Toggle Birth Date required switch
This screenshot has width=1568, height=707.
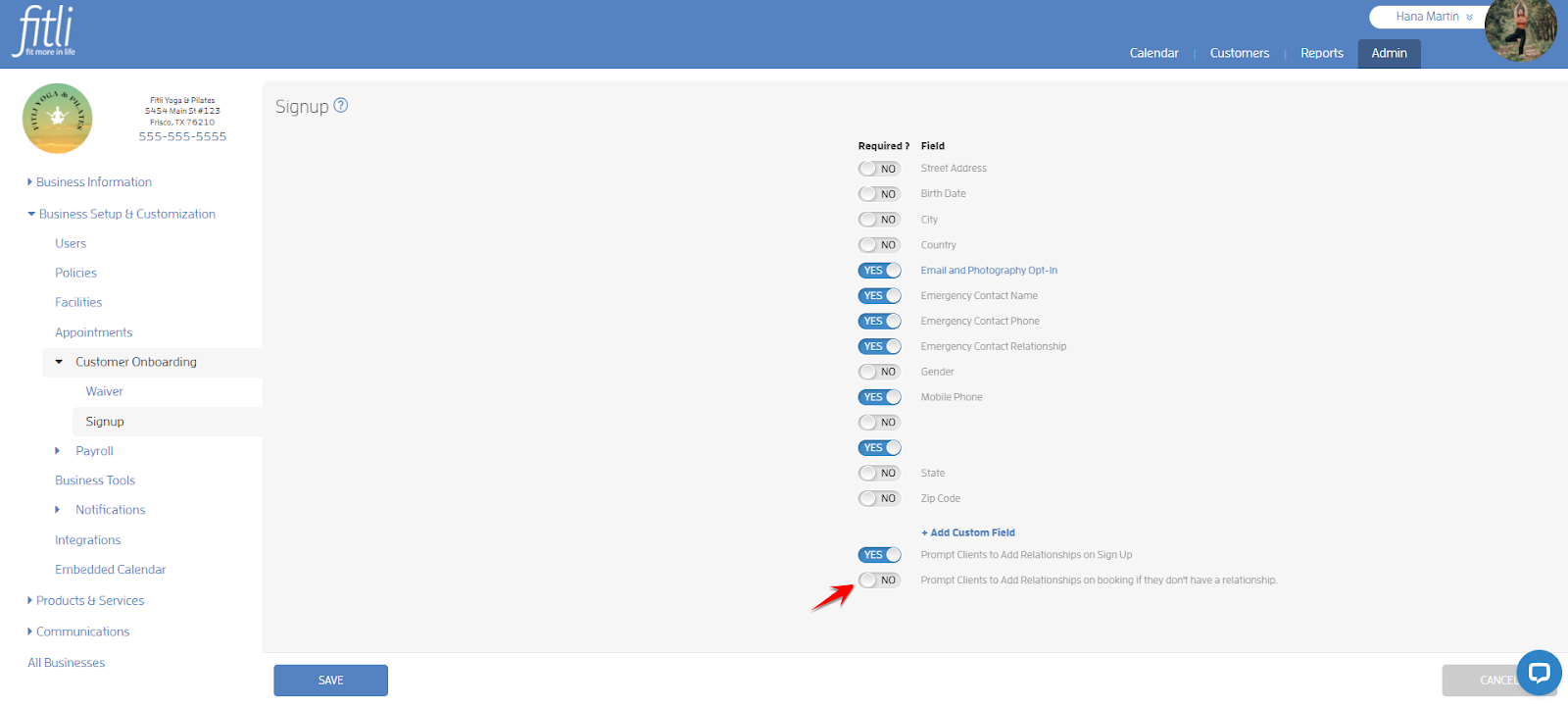[x=879, y=194]
